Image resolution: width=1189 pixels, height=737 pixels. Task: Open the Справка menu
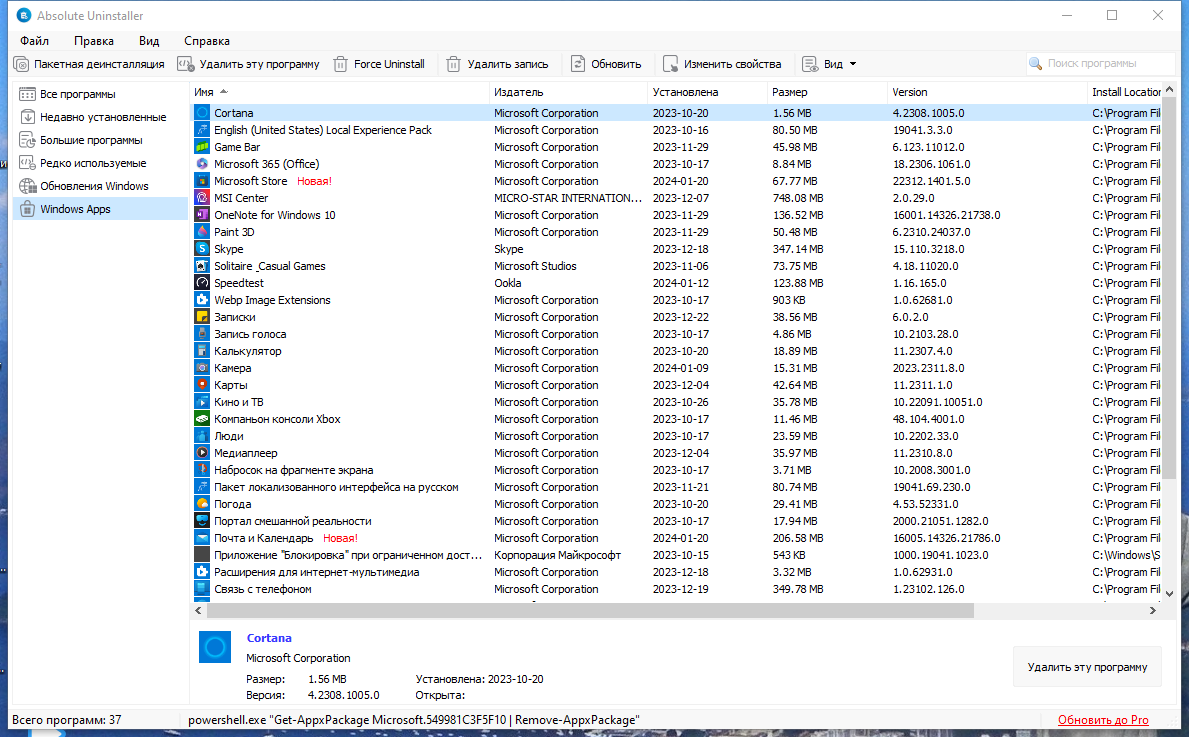click(x=206, y=41)
